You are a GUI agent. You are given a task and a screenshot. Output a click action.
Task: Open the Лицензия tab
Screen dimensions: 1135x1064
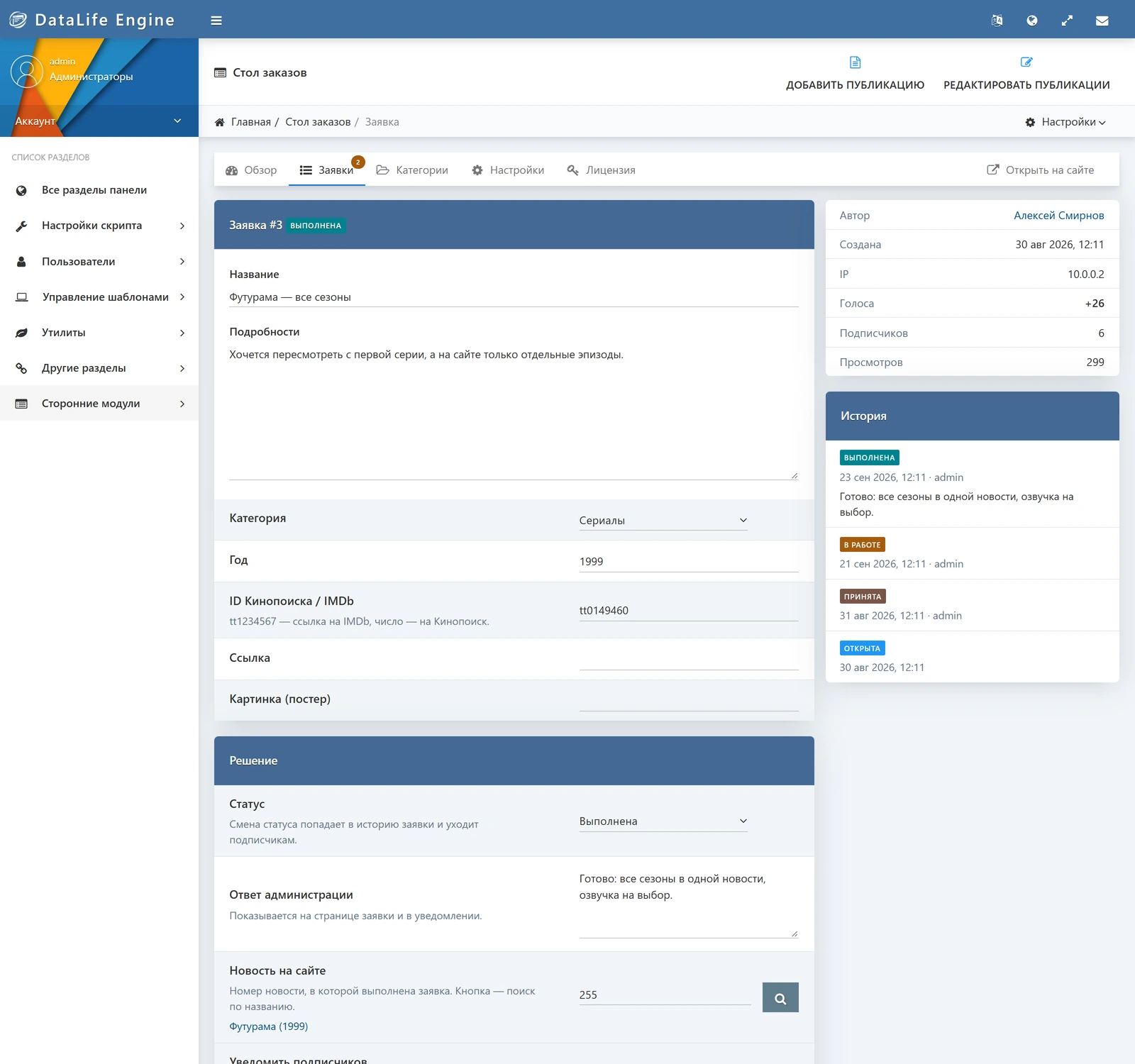(602, 170)
